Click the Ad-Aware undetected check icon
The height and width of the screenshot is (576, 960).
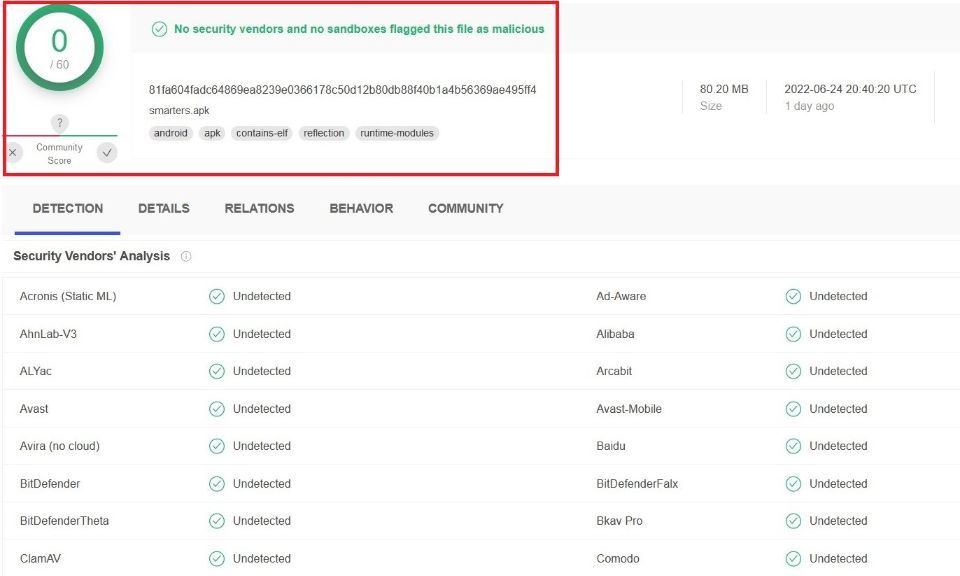click(793, 296)
